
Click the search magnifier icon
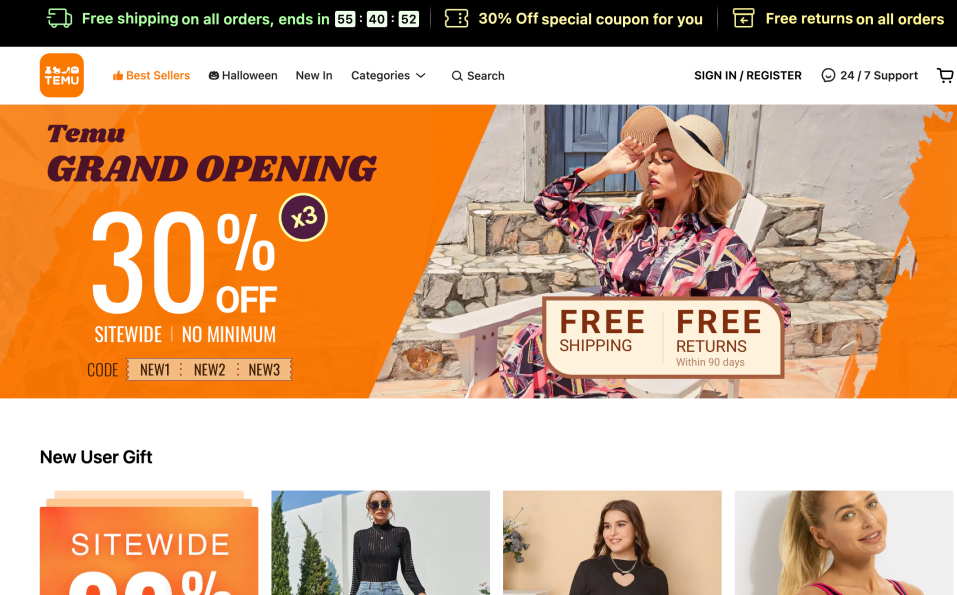457,76
